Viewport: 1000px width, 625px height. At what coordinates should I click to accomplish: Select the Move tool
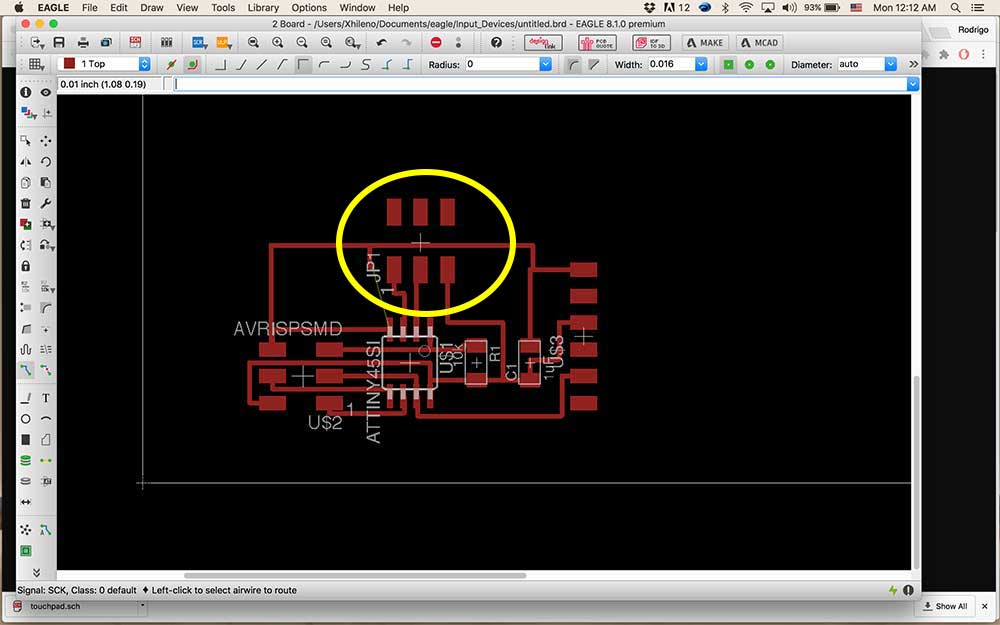[46, 140]
